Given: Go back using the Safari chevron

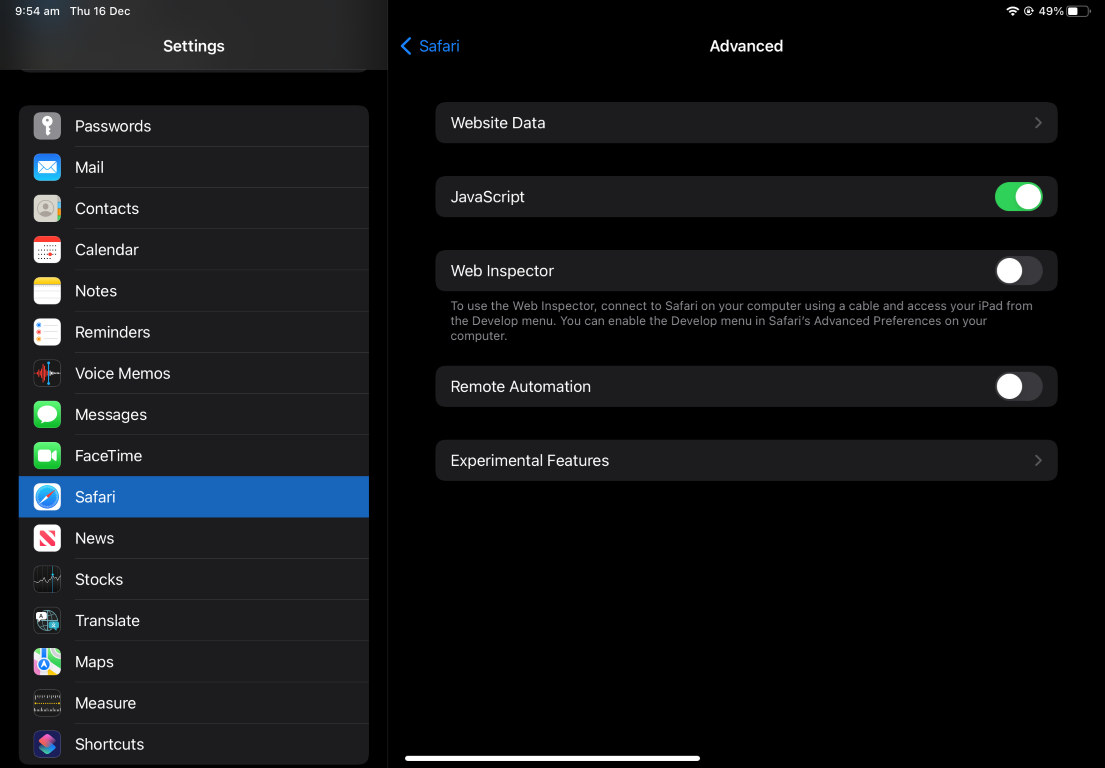Looking at the screenshot, I should 406,46.
